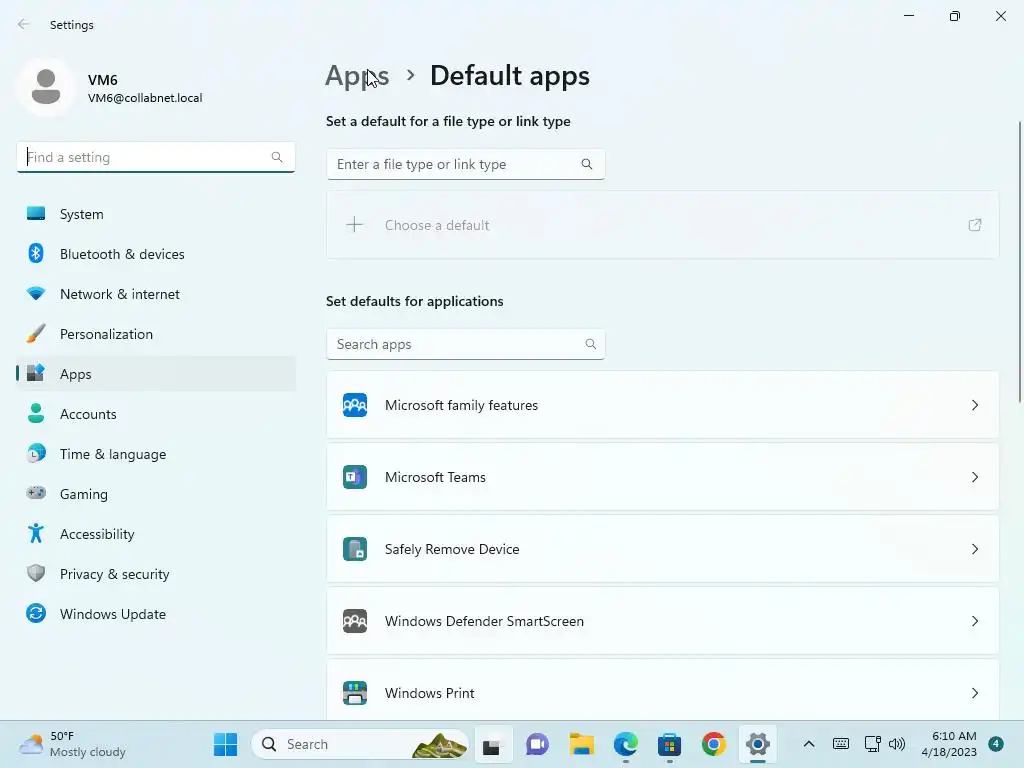The height and width of the screenshot is (768, 1024).
Task: Click the Find a setting search box
Action: [155, 157]
